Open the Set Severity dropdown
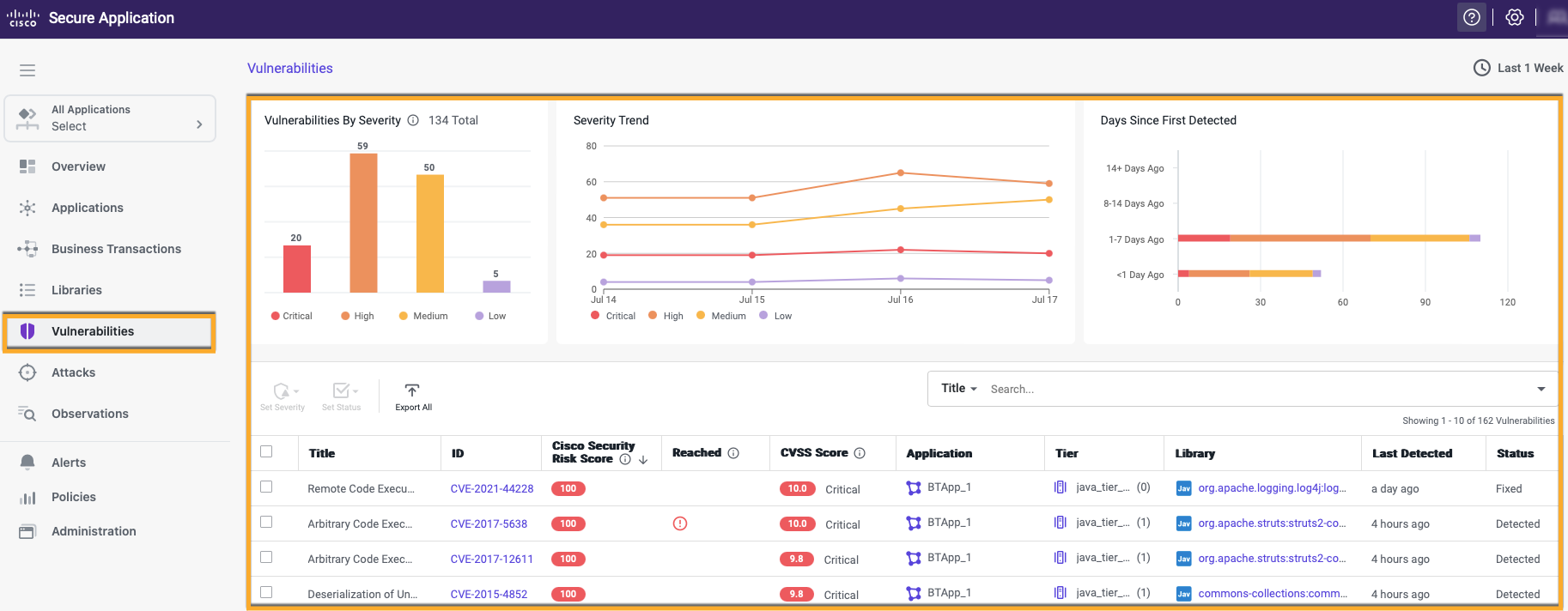The image size is (1568, 611). [x=283, y=396]
